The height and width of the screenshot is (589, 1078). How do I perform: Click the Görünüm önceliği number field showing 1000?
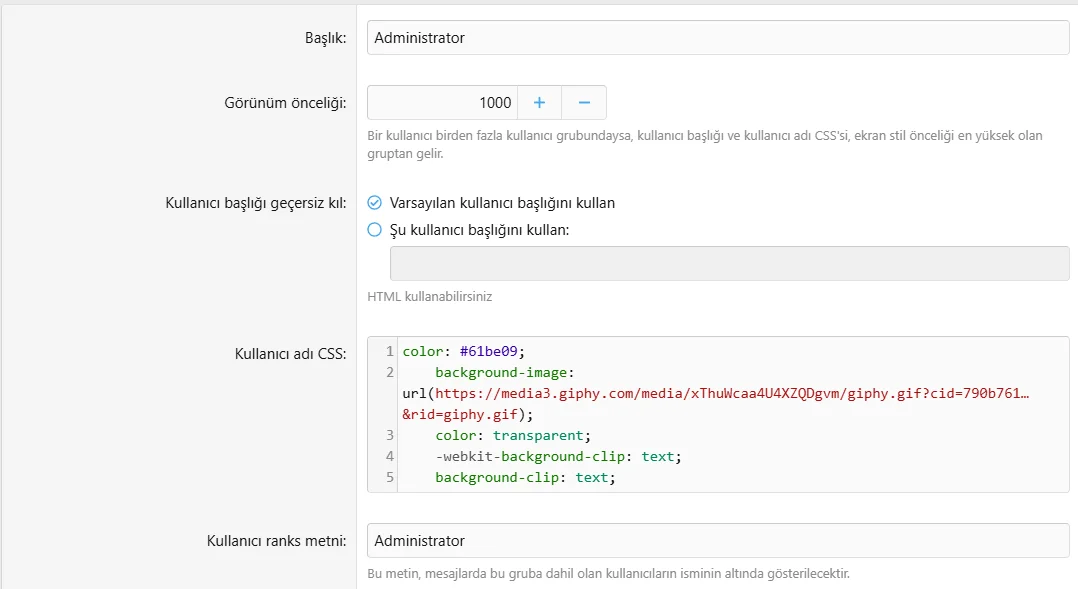point(442,103)
